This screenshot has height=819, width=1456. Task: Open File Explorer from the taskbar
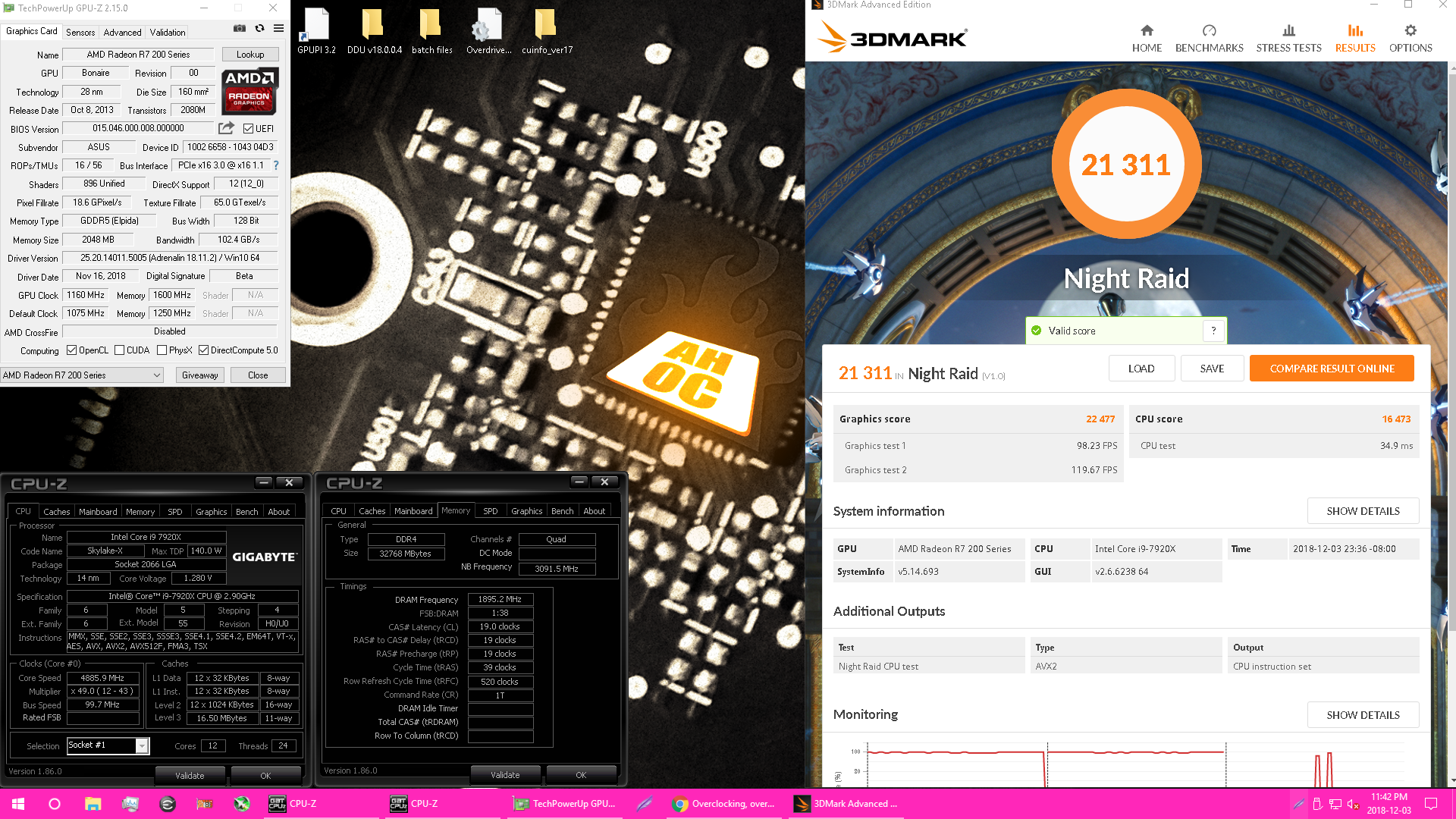(93, 804)
